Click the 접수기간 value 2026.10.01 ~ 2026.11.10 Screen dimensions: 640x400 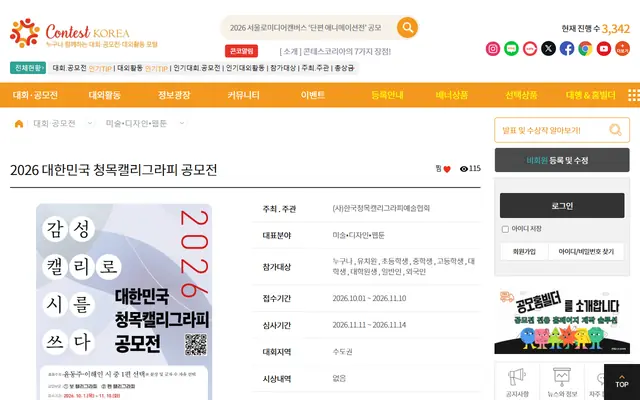pyautogui.click(x=369, y=298)
